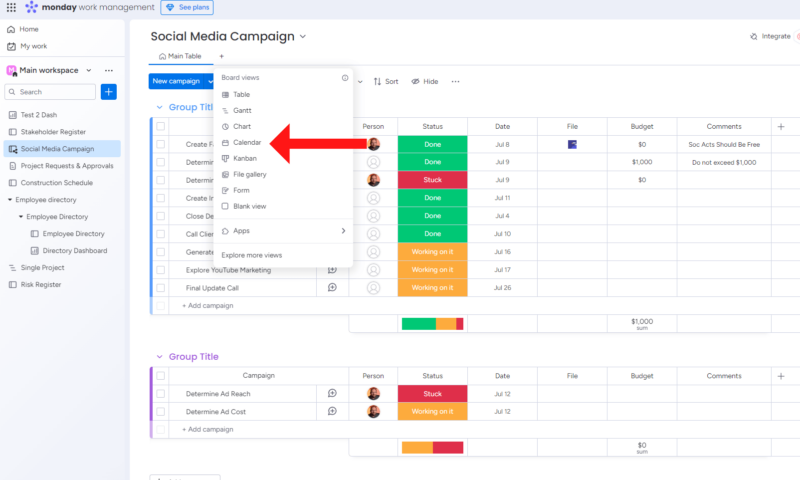Viewport: 800px width, 480px height.
Task: Click the File gallery view icon
Action: click(x=225, y=174)
